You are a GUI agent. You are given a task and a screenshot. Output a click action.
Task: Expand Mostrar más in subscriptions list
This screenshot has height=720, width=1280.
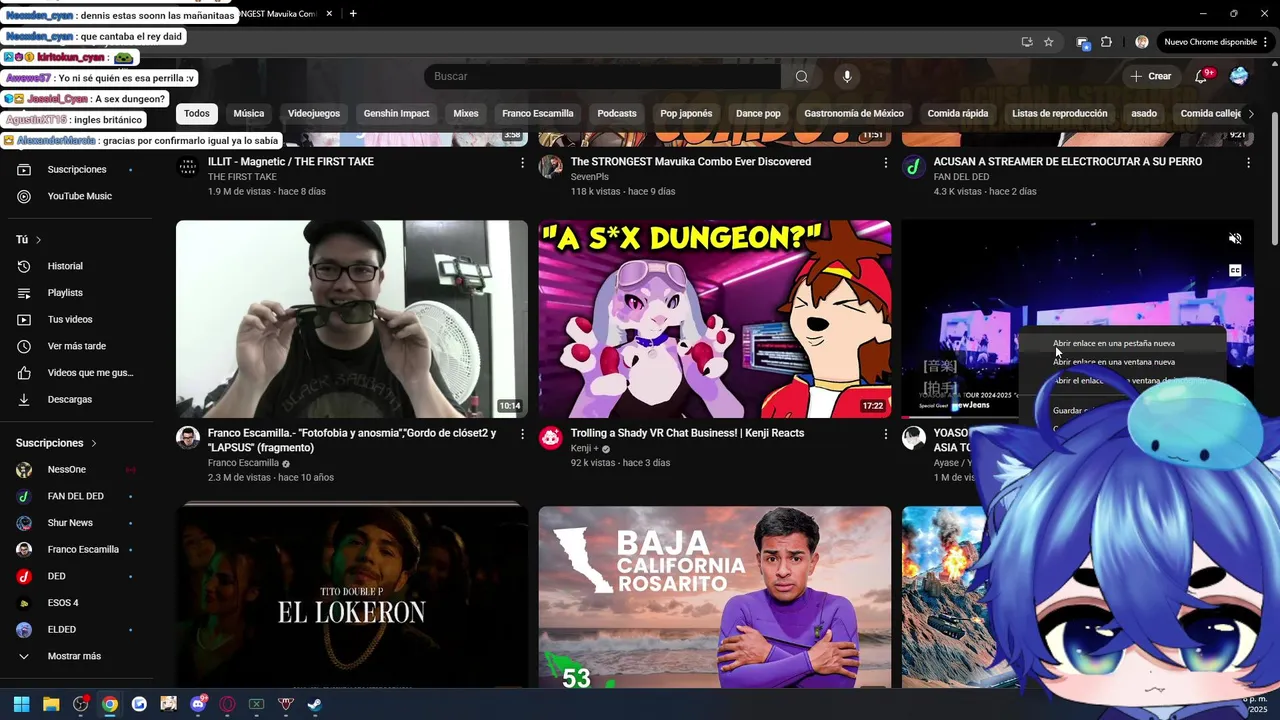(74, 656)
